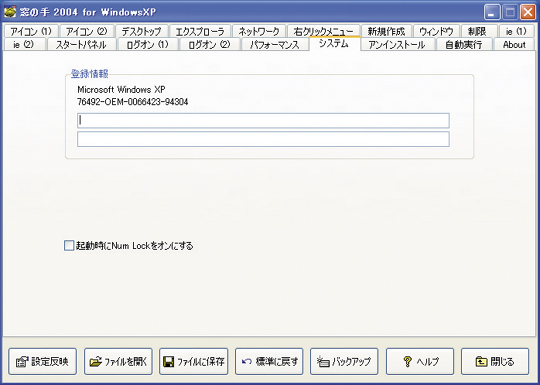Open the アンインストール tab
The height and width of the screenshot is (385, 540).
(397, 44)
